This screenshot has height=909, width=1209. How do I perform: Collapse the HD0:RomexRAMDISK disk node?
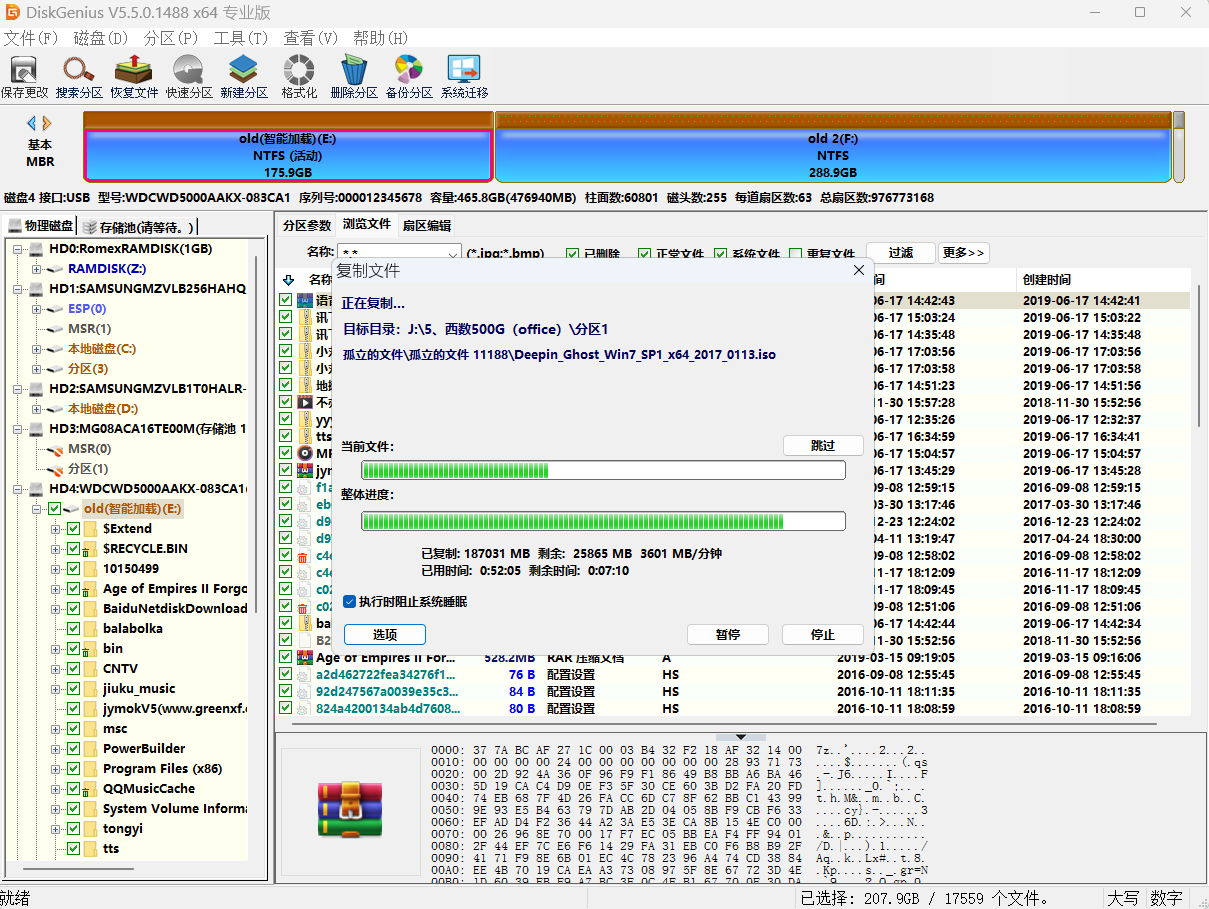click(x=19, y=249)
